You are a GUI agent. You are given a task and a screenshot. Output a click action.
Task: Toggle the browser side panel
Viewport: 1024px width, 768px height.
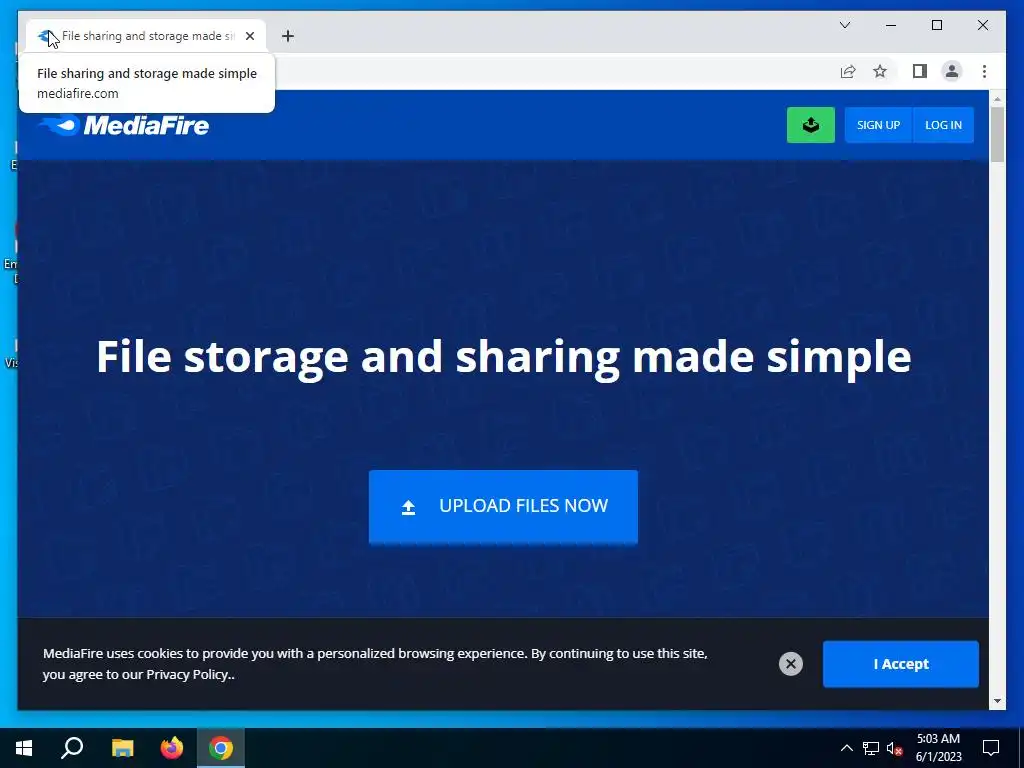pyautogui.click(x=920, y=71)
